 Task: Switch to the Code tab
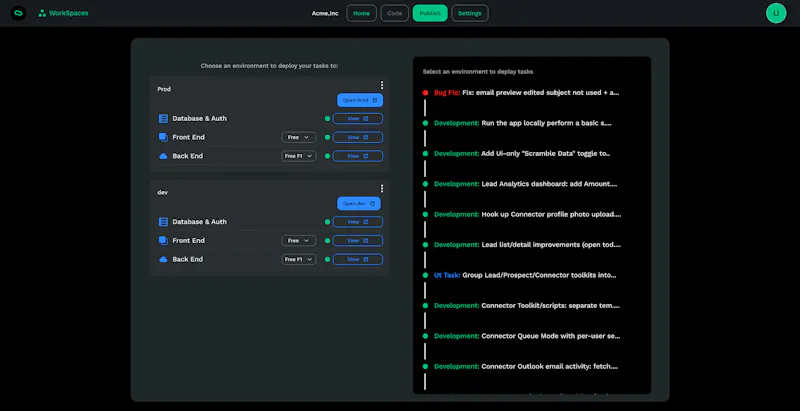[x=394, y=13]
